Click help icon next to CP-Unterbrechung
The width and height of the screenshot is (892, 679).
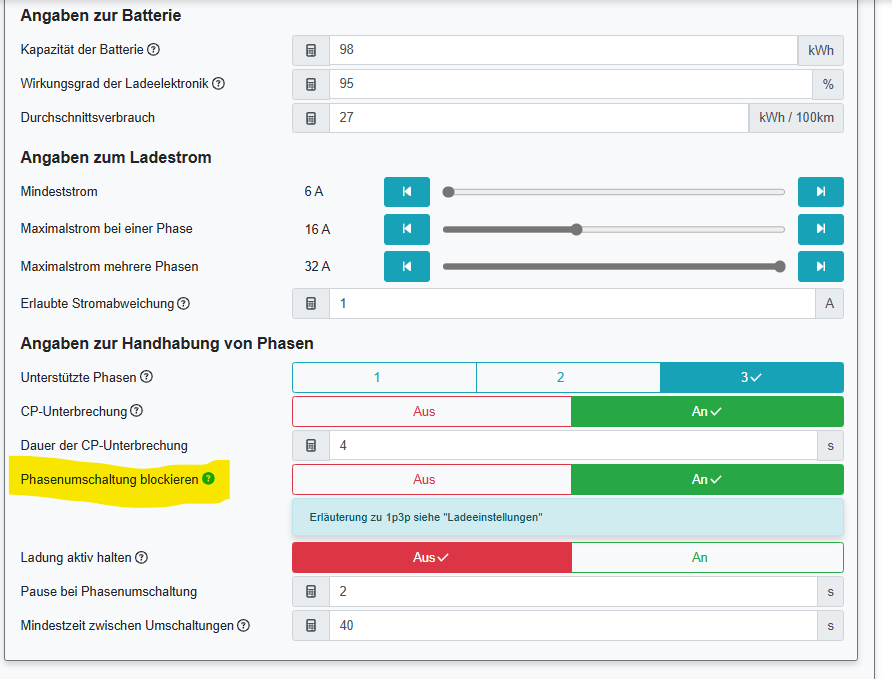click(x=137, y=411)
